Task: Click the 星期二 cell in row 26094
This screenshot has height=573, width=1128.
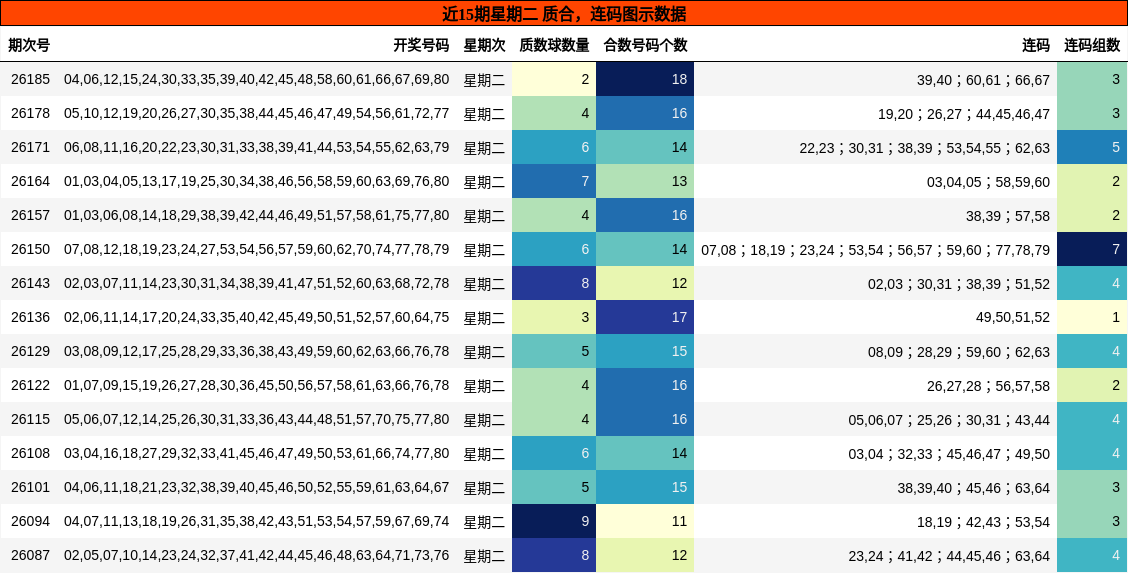Action: point(484,522)
